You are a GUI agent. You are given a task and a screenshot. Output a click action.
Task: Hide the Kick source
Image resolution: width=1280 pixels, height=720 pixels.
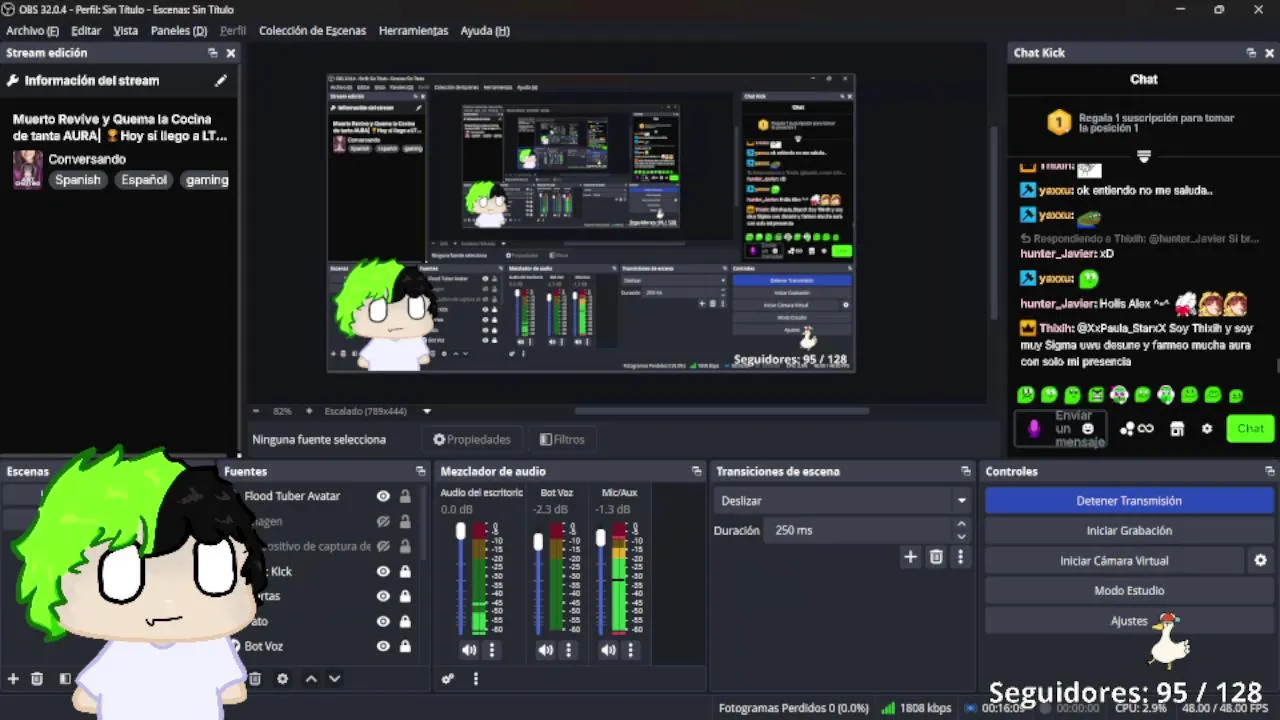point(383,571)
